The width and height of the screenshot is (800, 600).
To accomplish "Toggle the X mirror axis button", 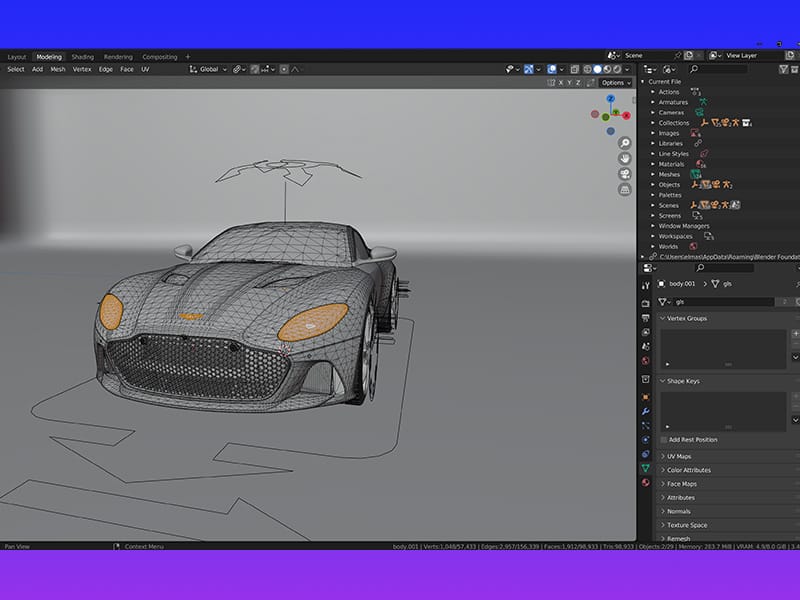I will tap(560, 83).
